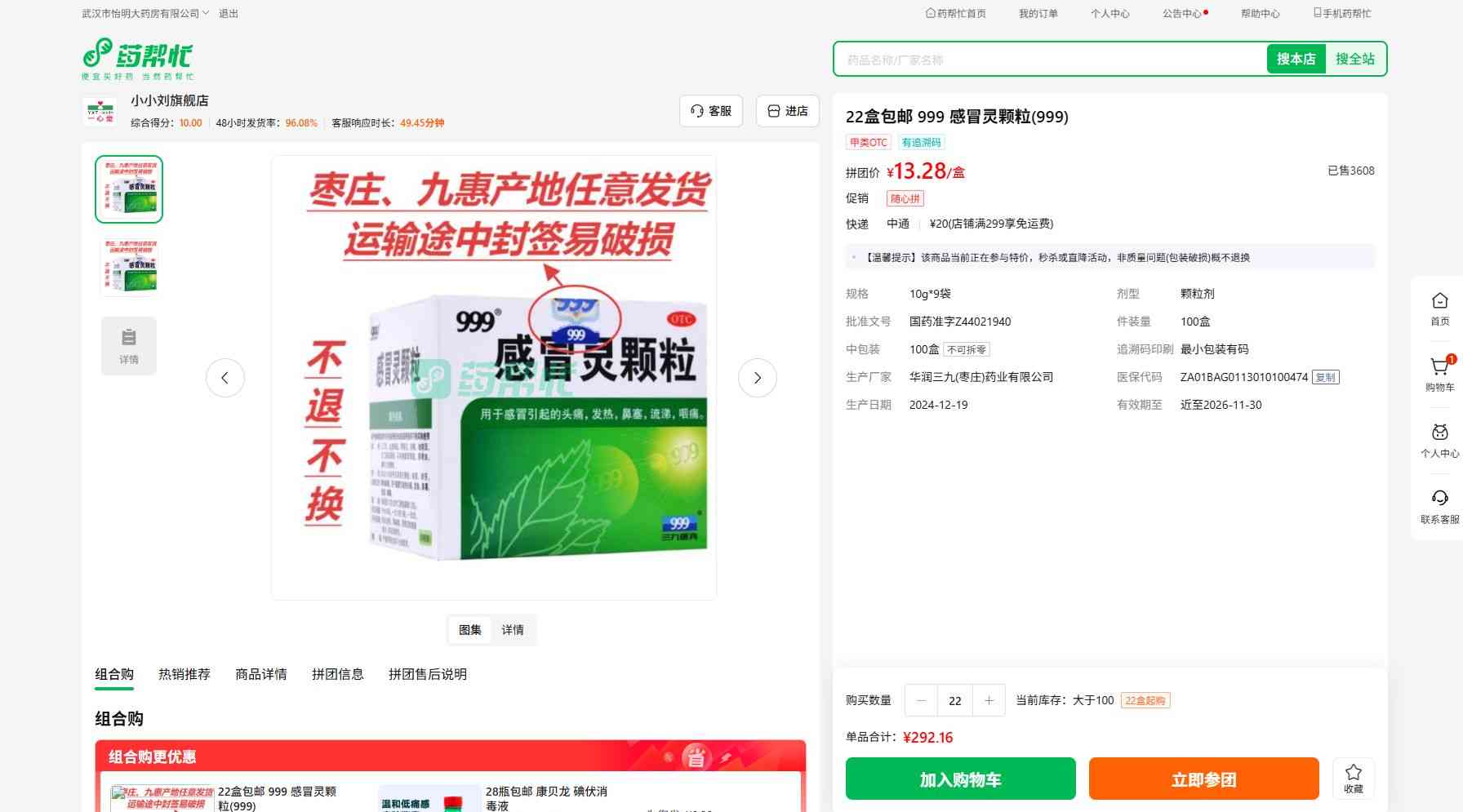Increase purchase quantity with plus button
The width and height of the screenshot is (1463, 812).
coord(989,700)
